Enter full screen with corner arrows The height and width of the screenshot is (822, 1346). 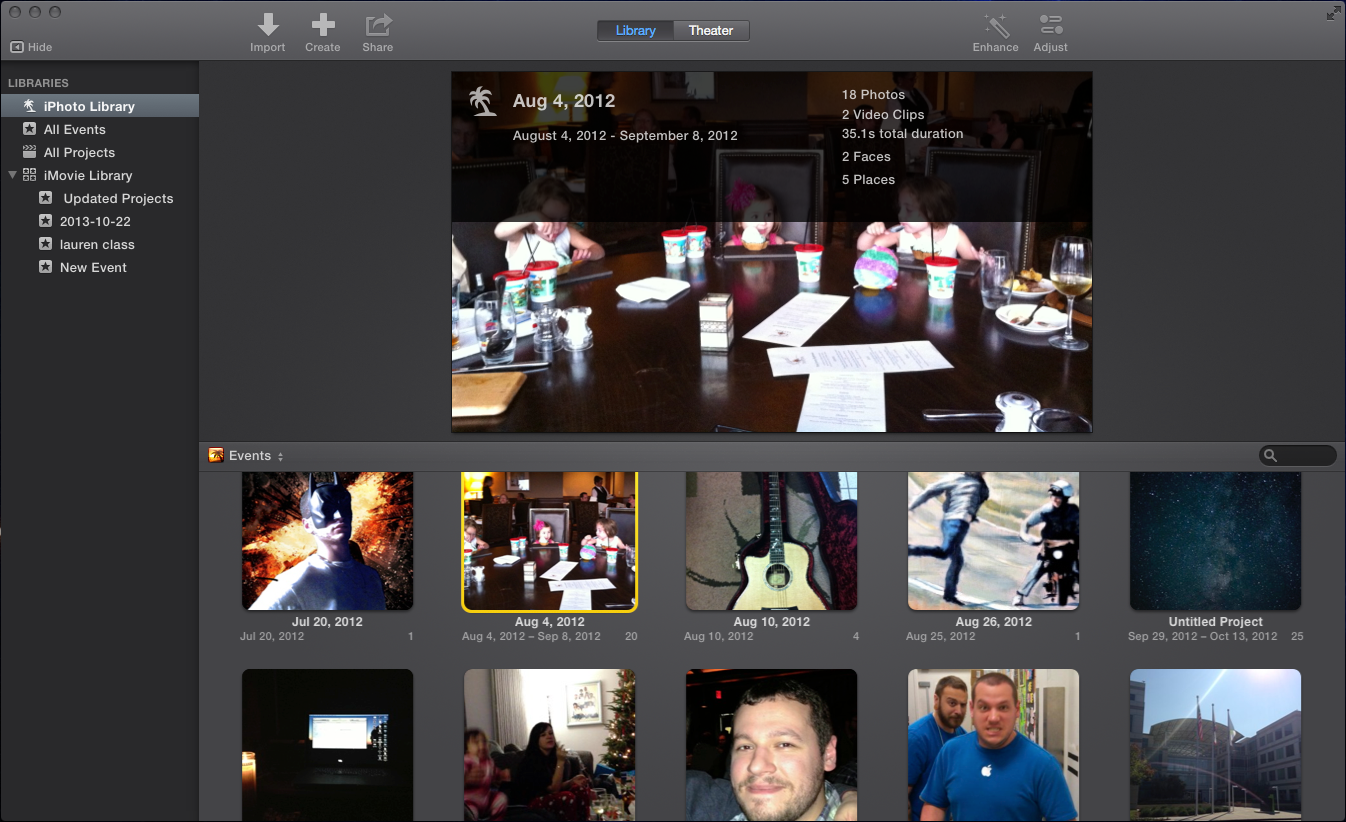1333,13
